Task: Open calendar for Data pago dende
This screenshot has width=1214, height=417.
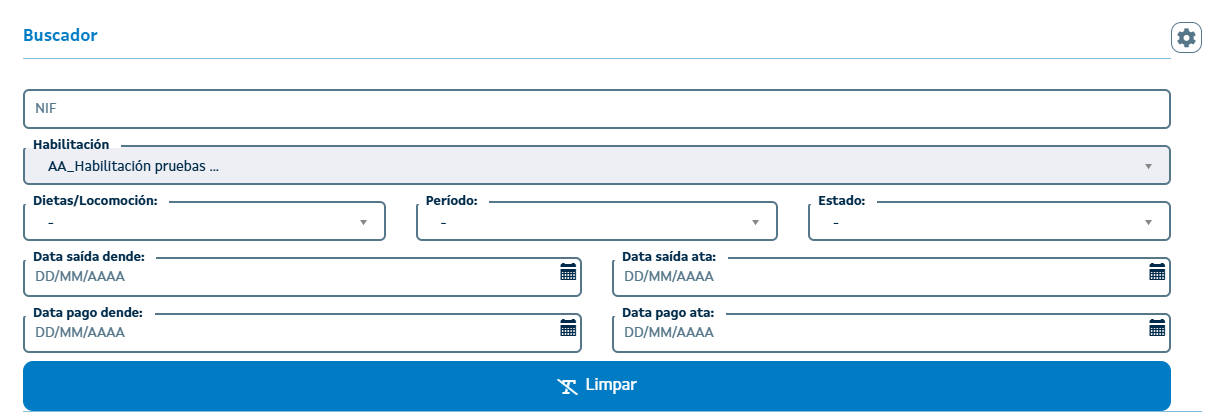Action: click(568, 328)
